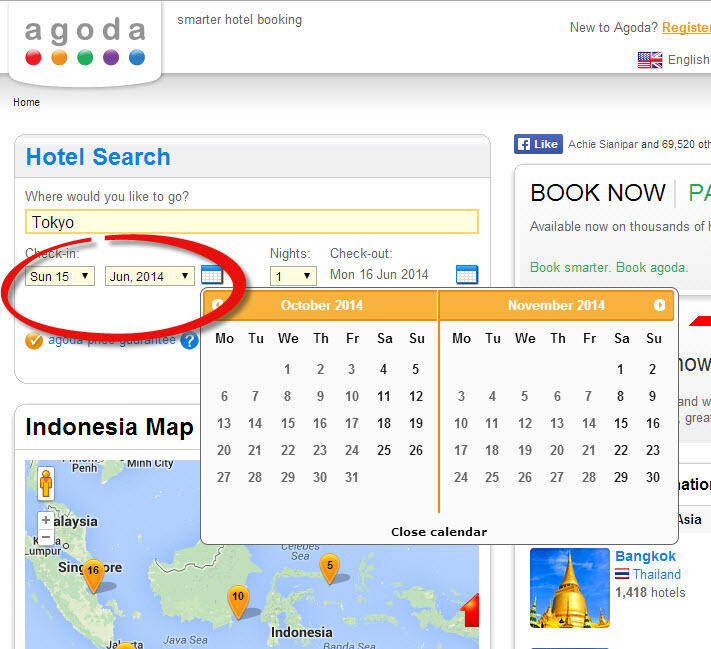This screenshot has width=711, height=649.
Task: Select October 19 in calendar
Action: coord(416,423)
